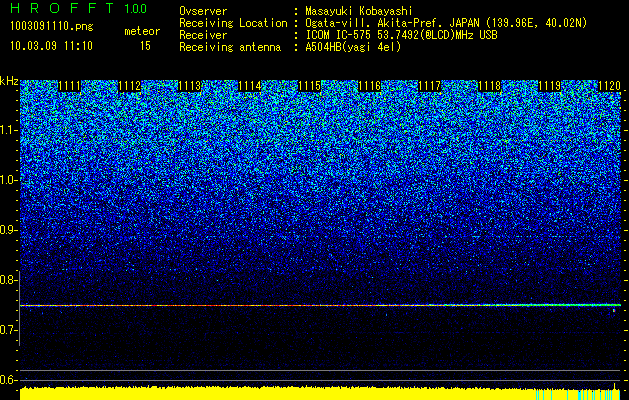Screen dimensions: 629x400
Task: Click the 0.8 kHz axis label
Action: (x=7, y=280)
